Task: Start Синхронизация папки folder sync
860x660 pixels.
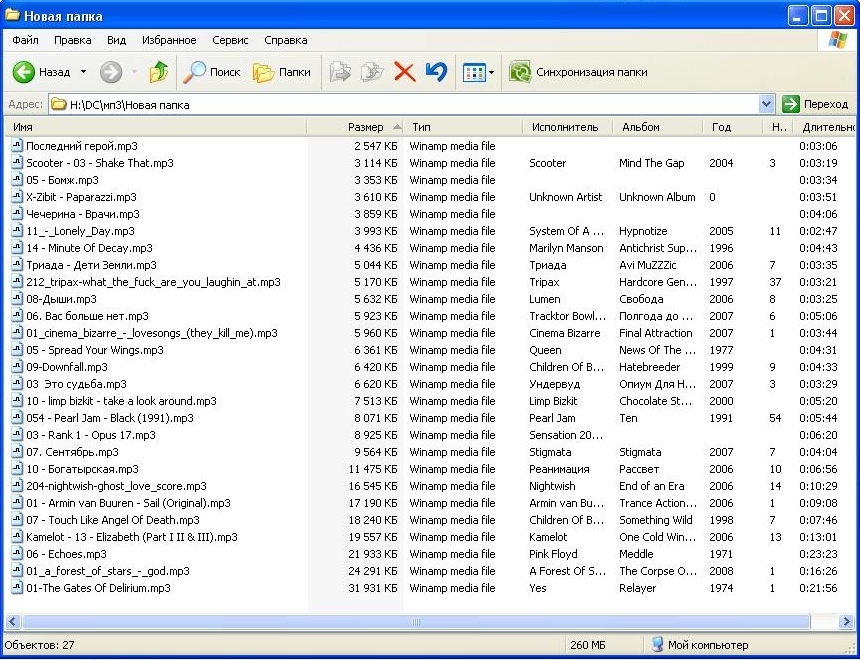Action: [578, 72]
